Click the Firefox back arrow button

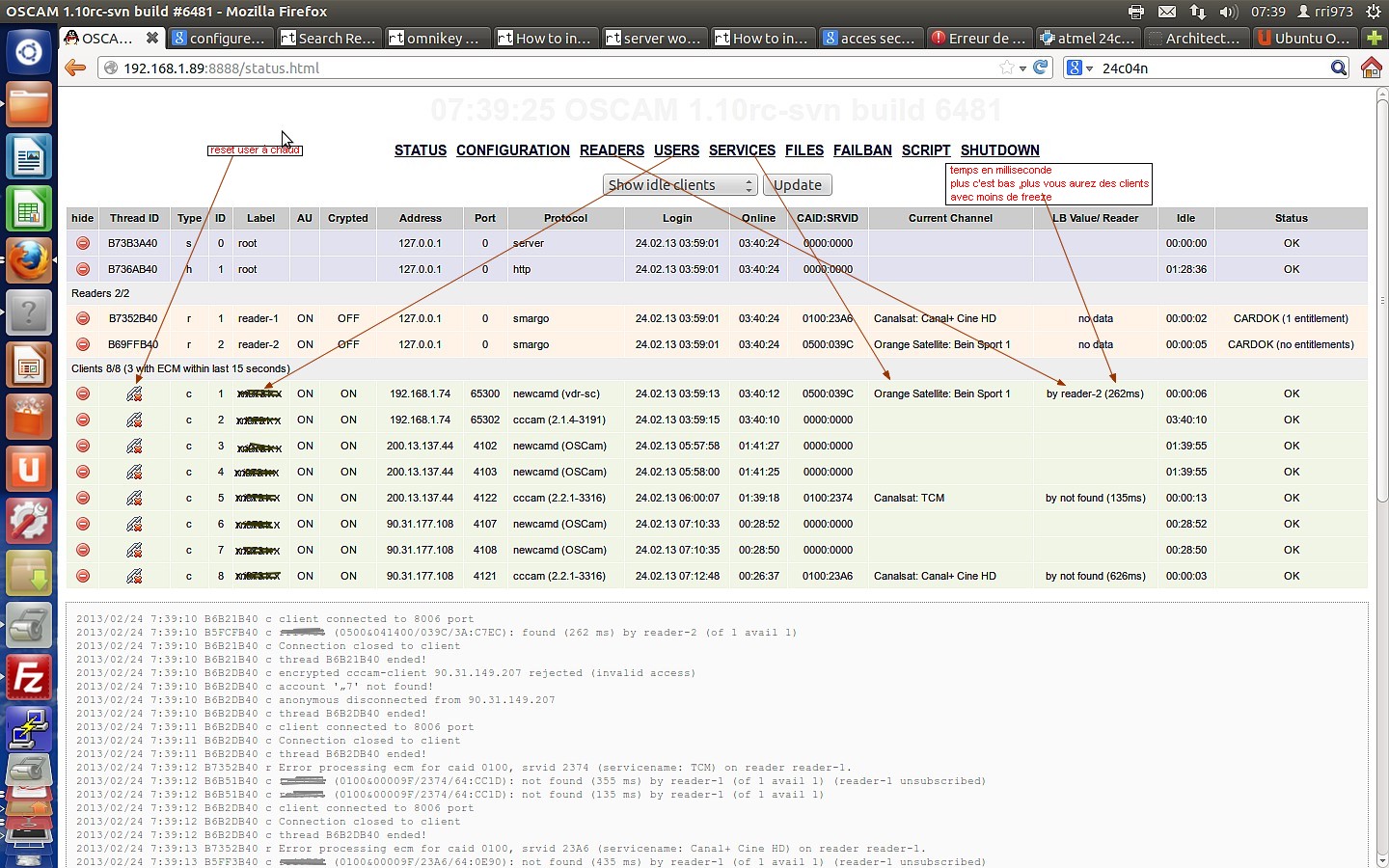pyautogui.click(x=75, y=68)
